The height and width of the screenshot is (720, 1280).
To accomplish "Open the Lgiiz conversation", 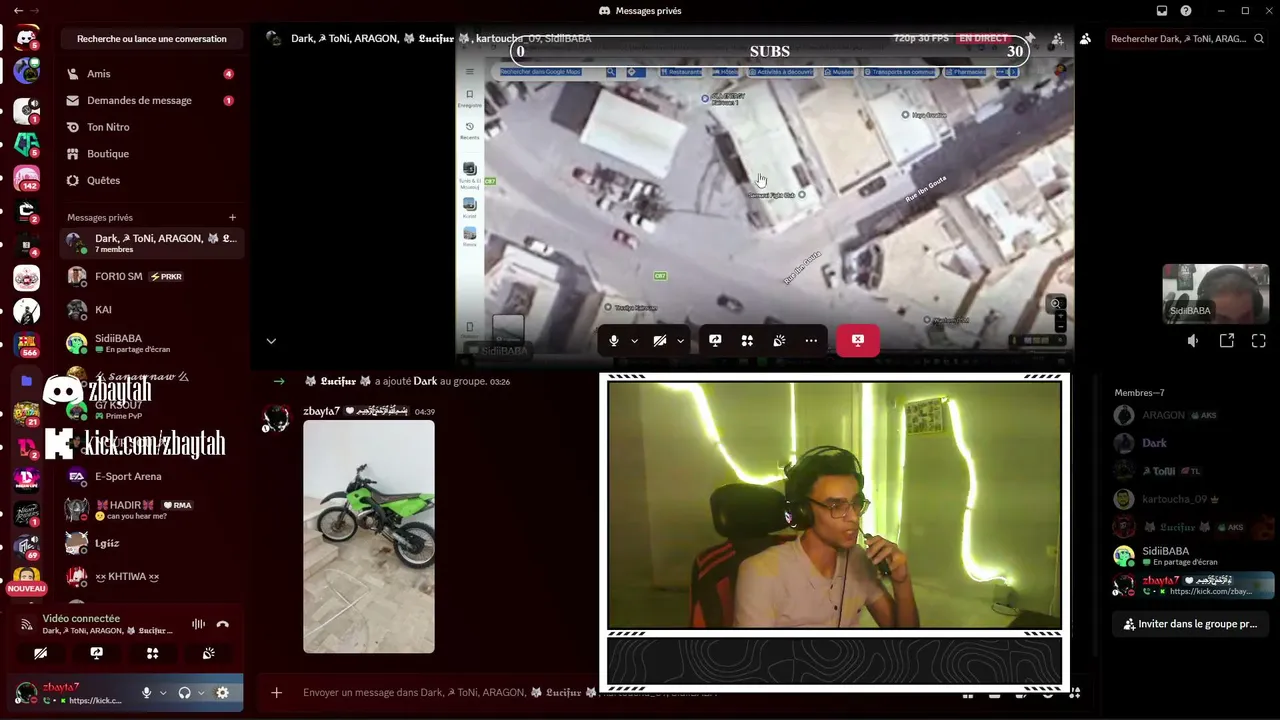I will (152, 543).
